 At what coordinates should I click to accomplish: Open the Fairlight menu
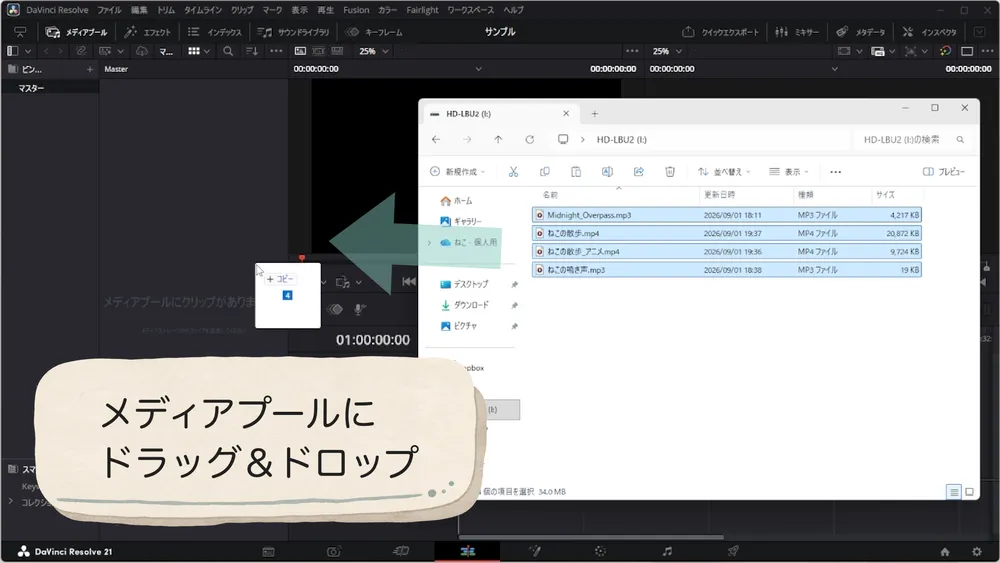pyautogui.click(x=422, y=10)
